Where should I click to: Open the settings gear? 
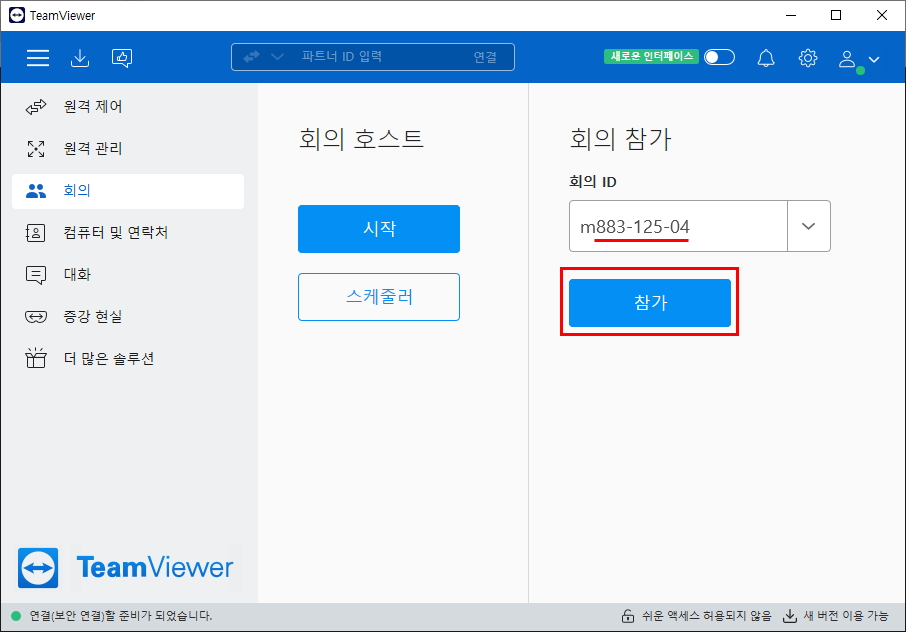808,58
